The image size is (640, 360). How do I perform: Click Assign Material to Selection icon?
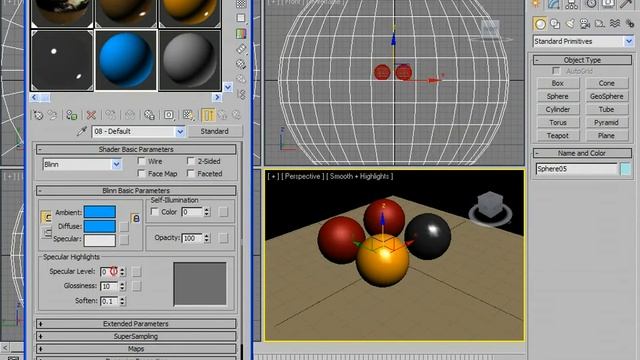tap(71, 115)
